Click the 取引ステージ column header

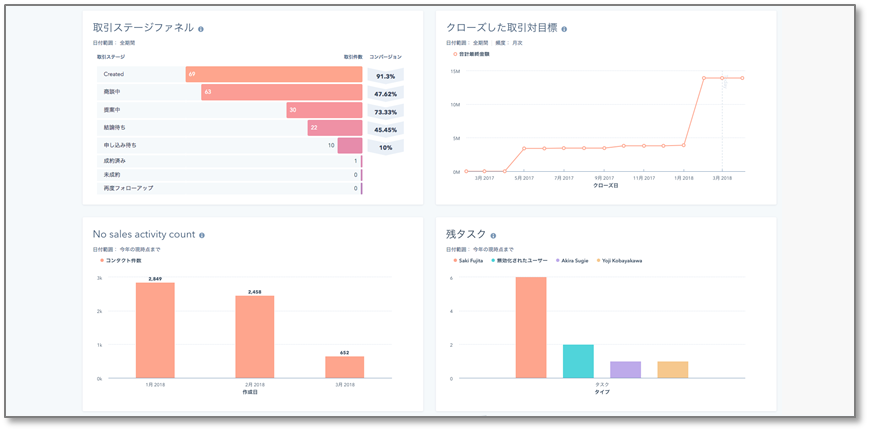111,57
